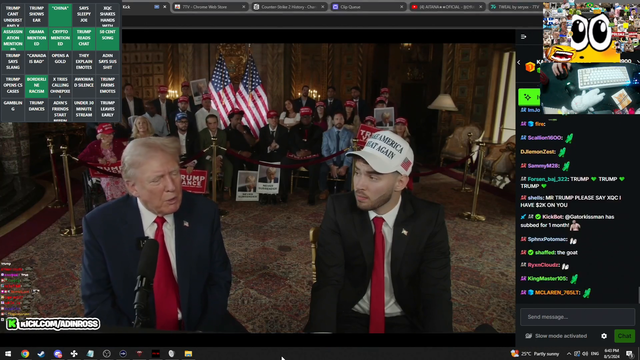Click the KingMaster105 username in chat
This screenshot has width=640, height=360.
coord(547,279)
